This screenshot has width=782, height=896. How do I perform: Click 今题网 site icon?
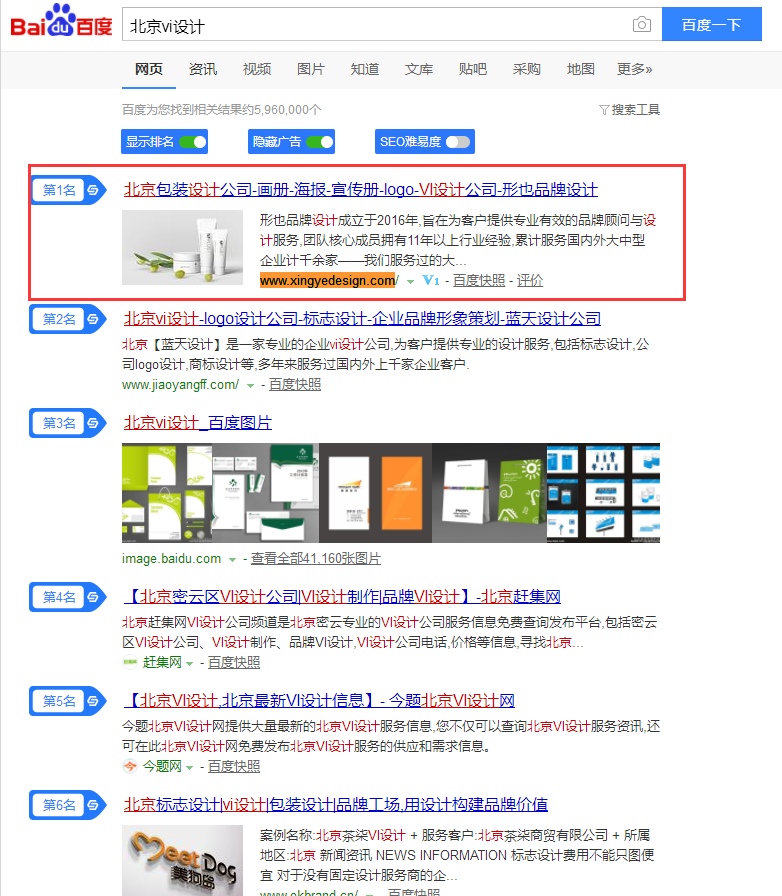[x=130, y=766]
